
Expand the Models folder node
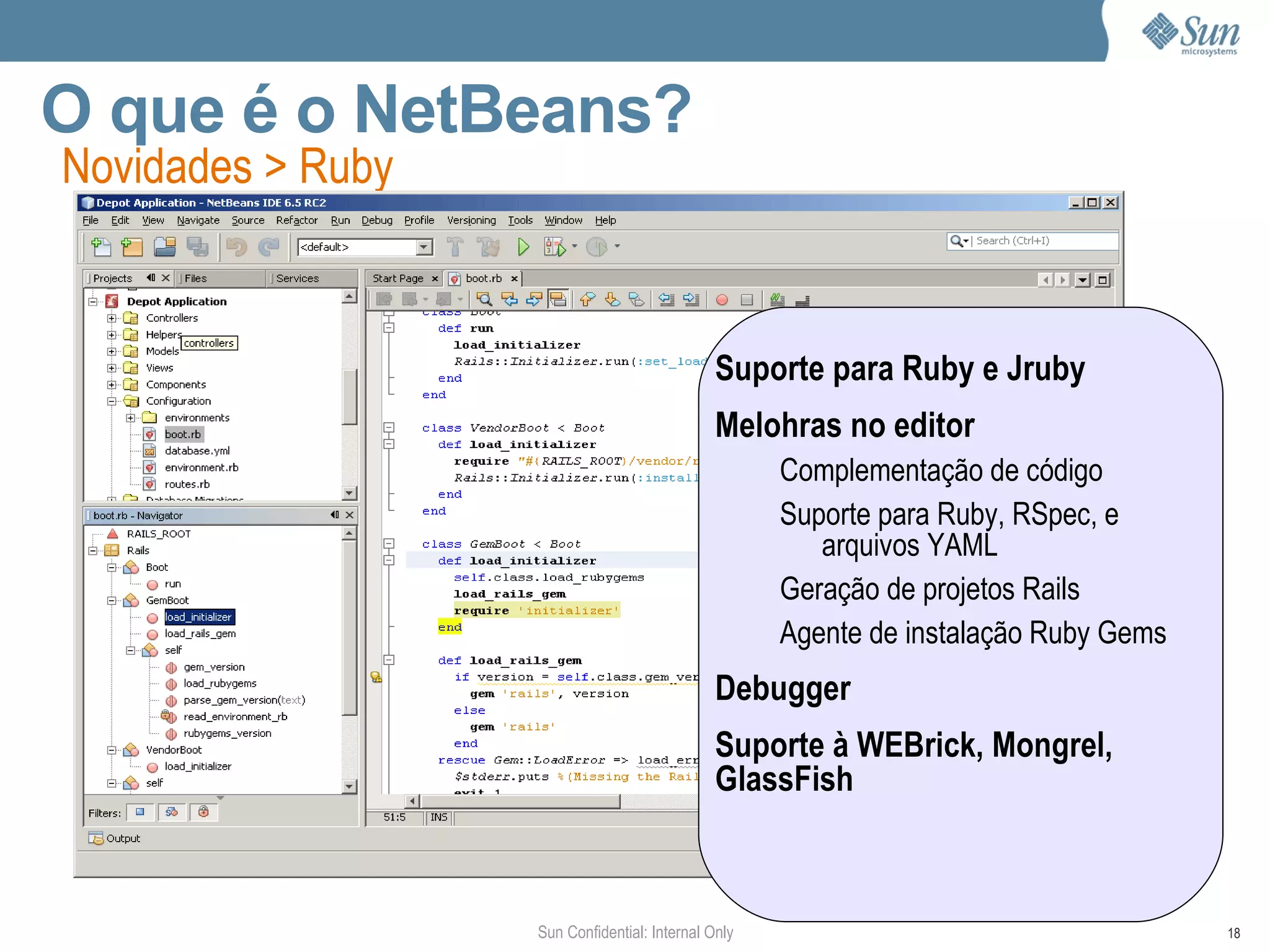[x=112, y=351]
